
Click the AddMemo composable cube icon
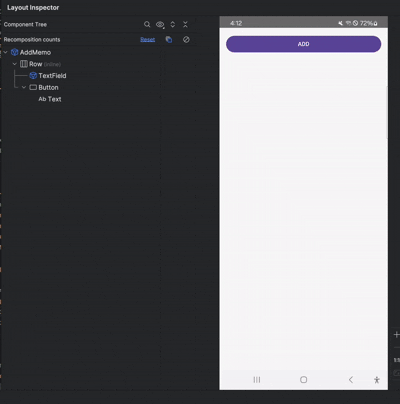tap(15, 52)
